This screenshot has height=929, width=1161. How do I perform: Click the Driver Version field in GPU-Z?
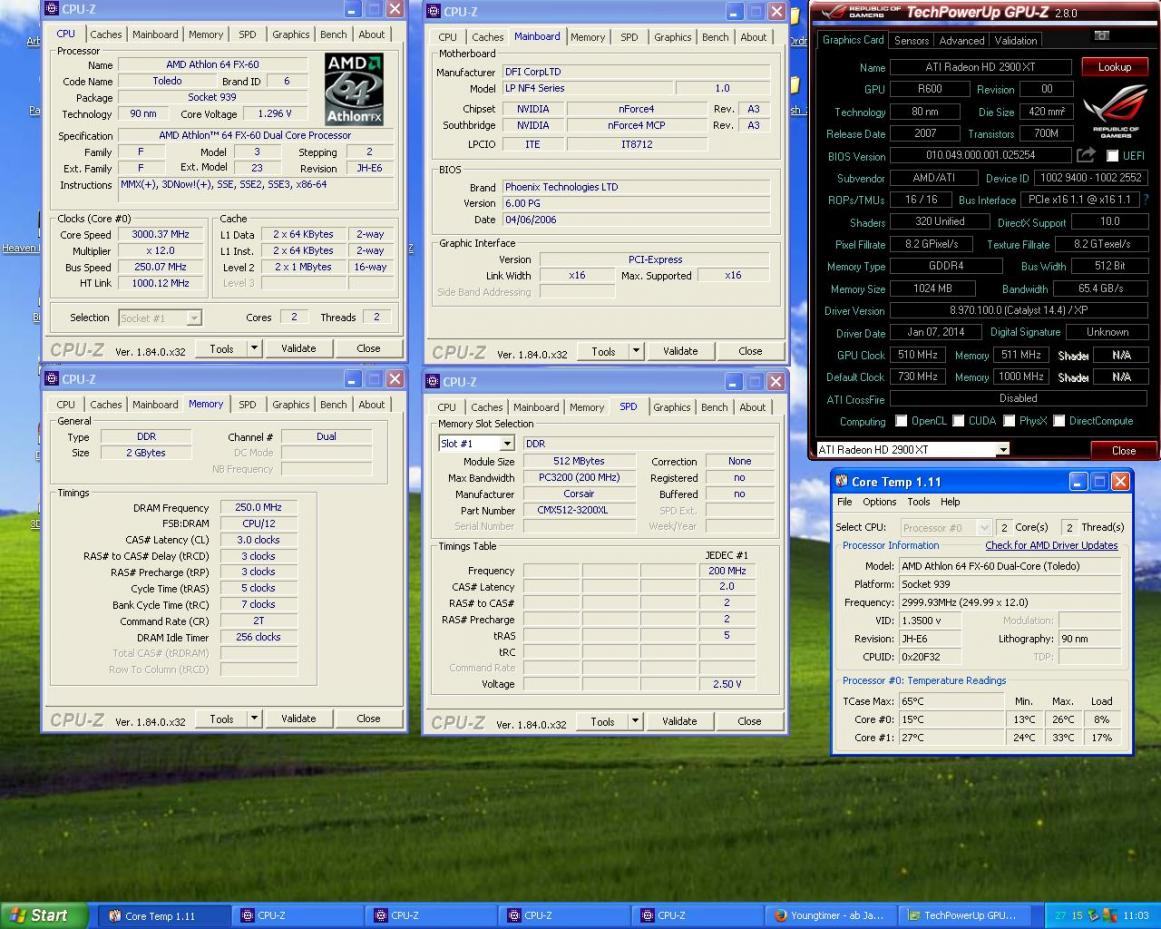[1019, 310]
